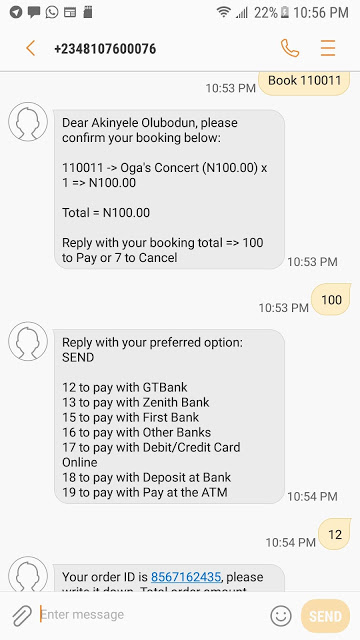The height and width of the screenshot is (640, 360).
Task: Tap the Wi-Fi status icon
Action: tap(224, 12)
